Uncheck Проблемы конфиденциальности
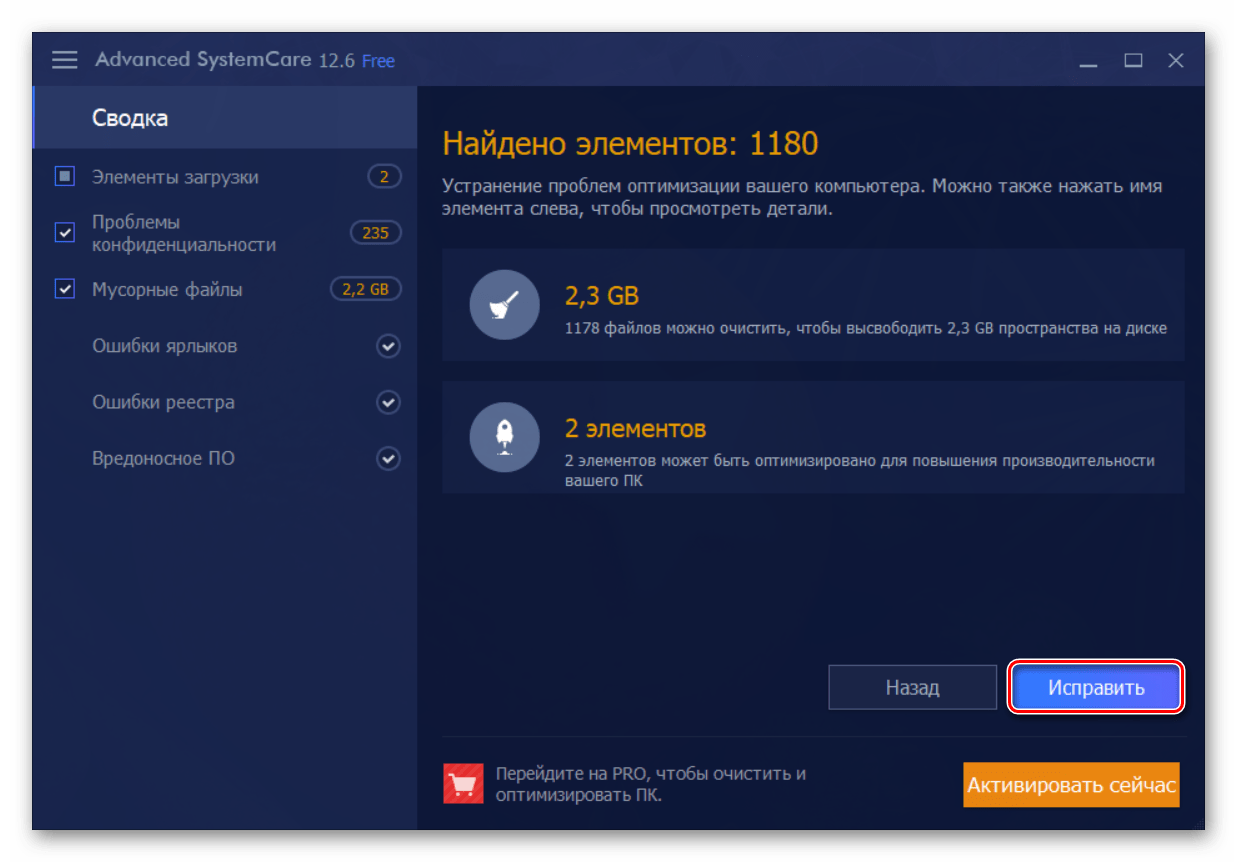 click(x=64, y=232)
